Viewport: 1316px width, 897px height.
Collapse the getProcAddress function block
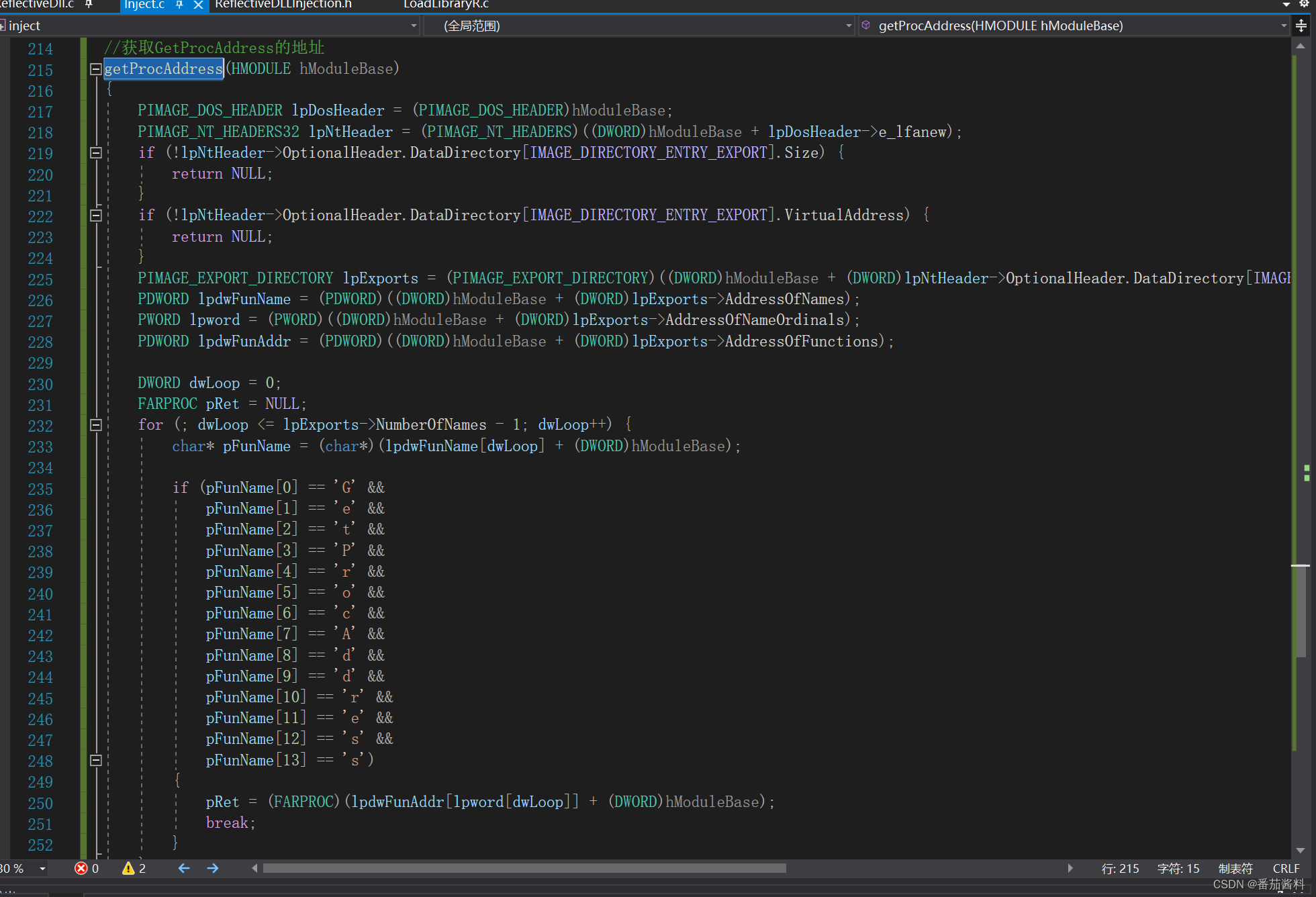click(x=96, y=69)
